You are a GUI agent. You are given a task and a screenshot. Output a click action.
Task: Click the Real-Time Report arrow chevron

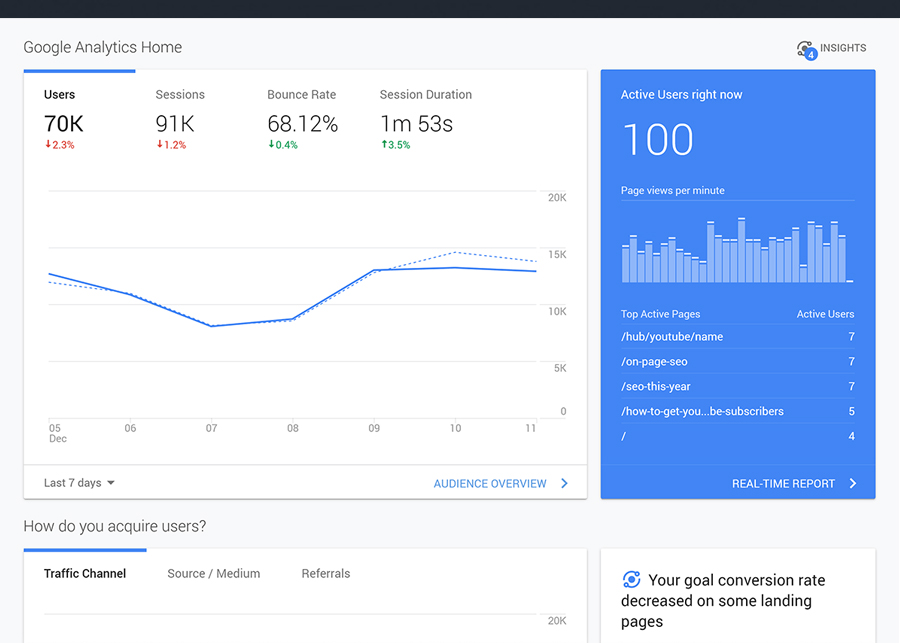pyautogui.click(x=853, y=483)
